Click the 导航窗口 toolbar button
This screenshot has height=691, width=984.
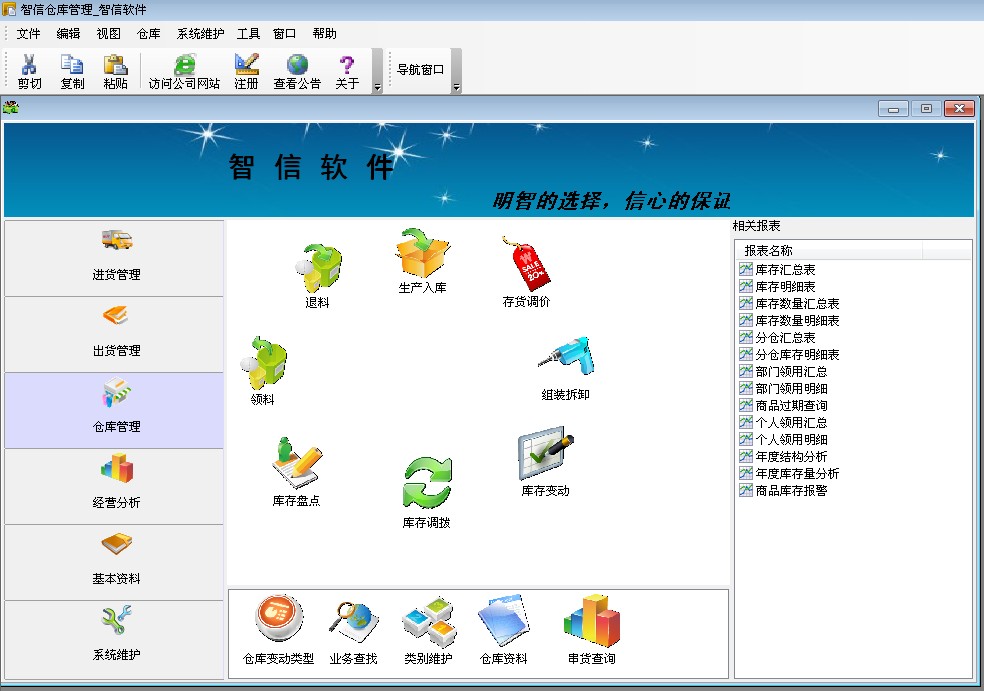click(420, 70)
